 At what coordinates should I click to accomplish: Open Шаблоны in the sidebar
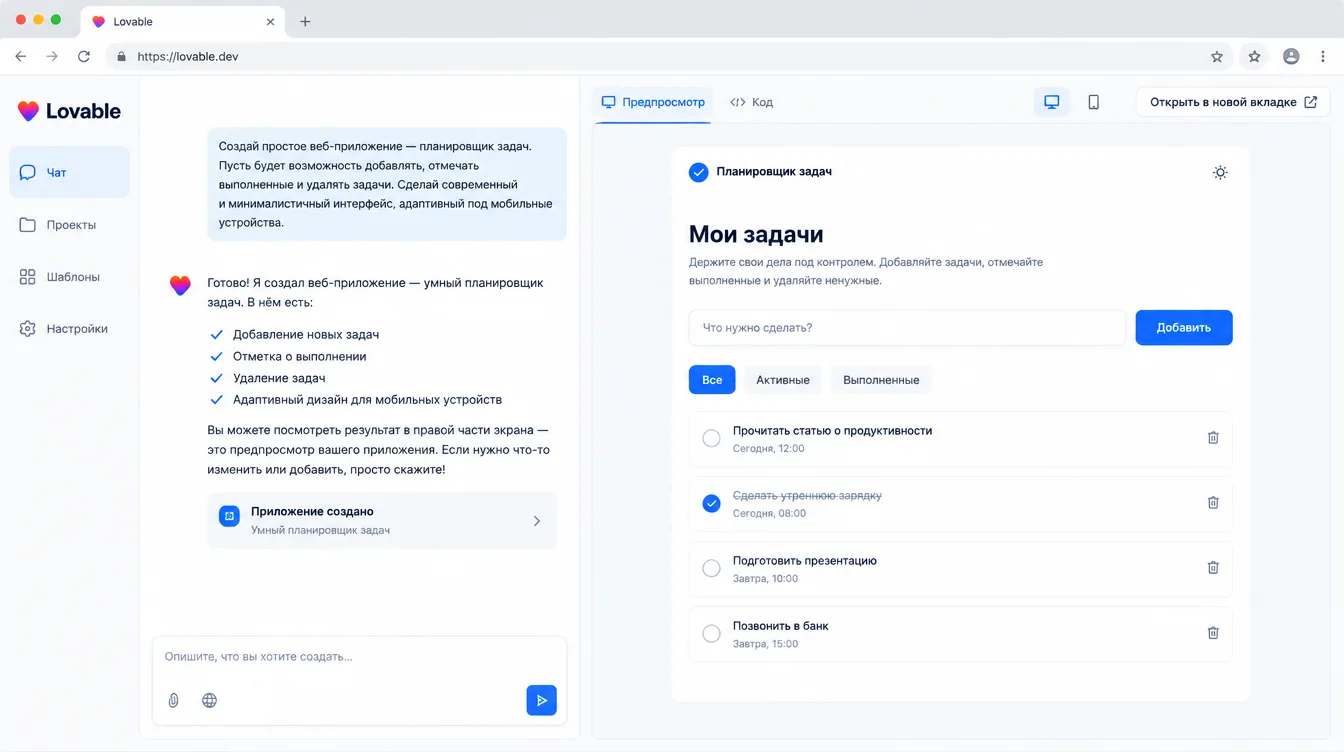point(70,277)
